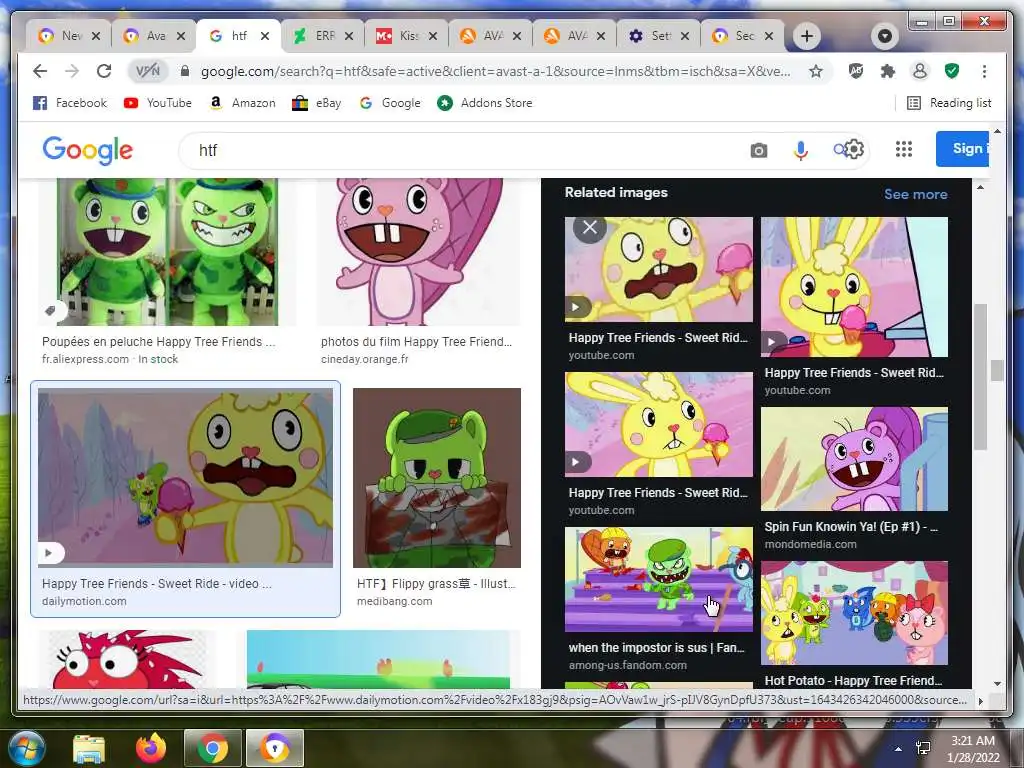Image resolution: width=1024 pixels, height=768 pixels.
Task: Close the htf Google tab
Action: pos(264,36)
